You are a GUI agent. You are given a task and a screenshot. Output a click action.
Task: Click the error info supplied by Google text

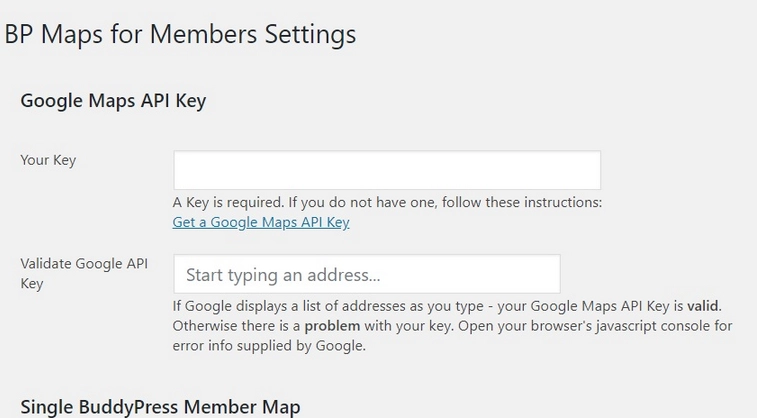pyautogui.click(x=269, y=347)
